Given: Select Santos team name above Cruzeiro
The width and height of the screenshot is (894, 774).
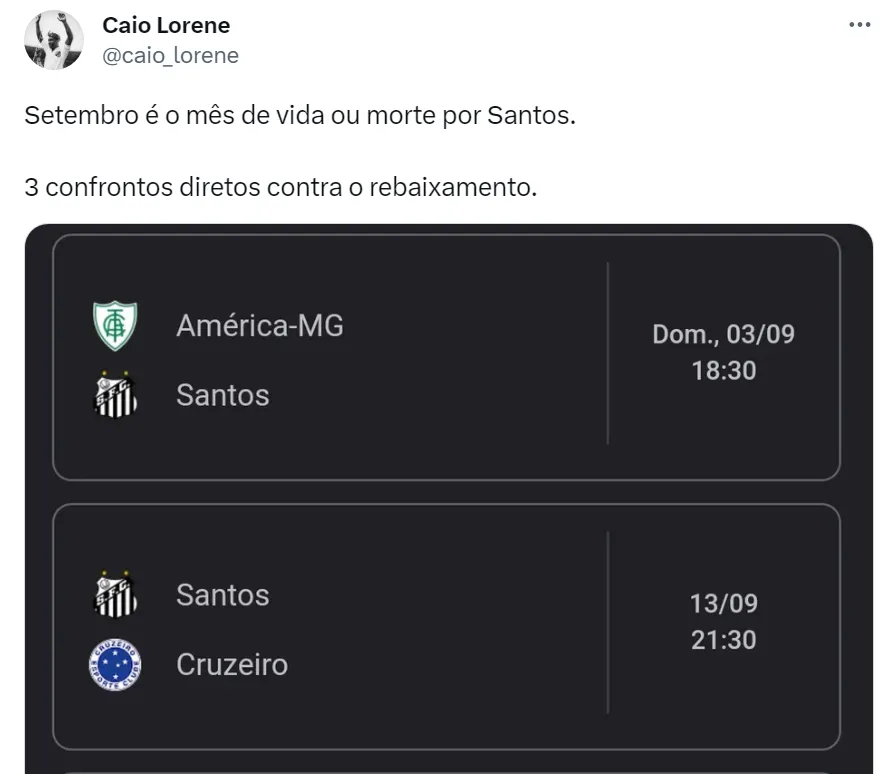Looking at the screenshot, I should coord(223,595).
